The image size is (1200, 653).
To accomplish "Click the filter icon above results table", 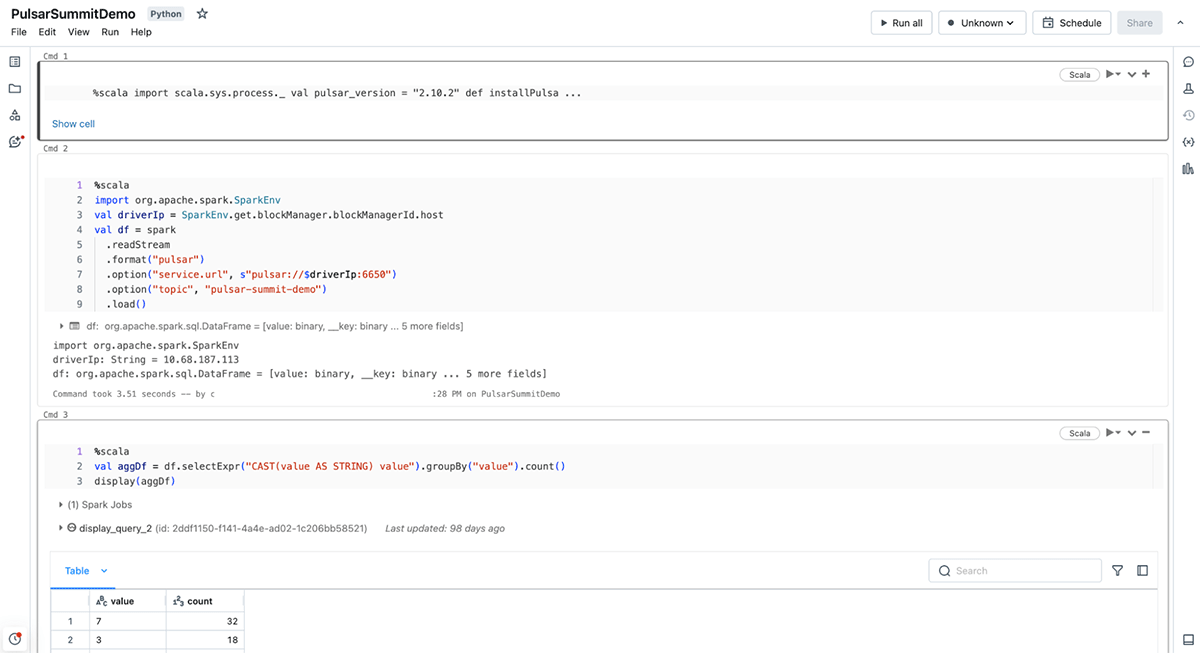I will (x=1118, y=571).
